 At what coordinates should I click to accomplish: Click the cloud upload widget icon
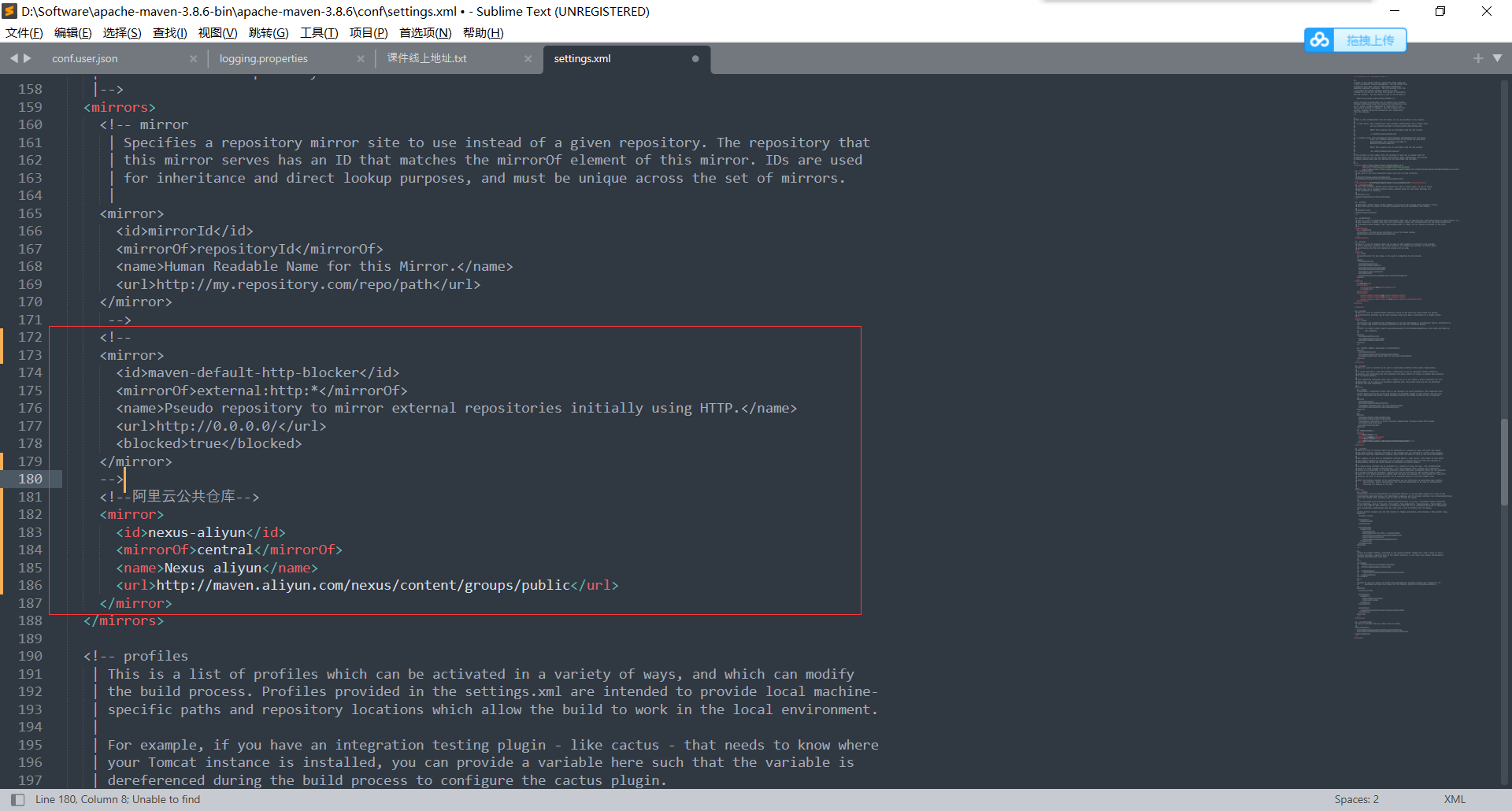click(1320, 40)
